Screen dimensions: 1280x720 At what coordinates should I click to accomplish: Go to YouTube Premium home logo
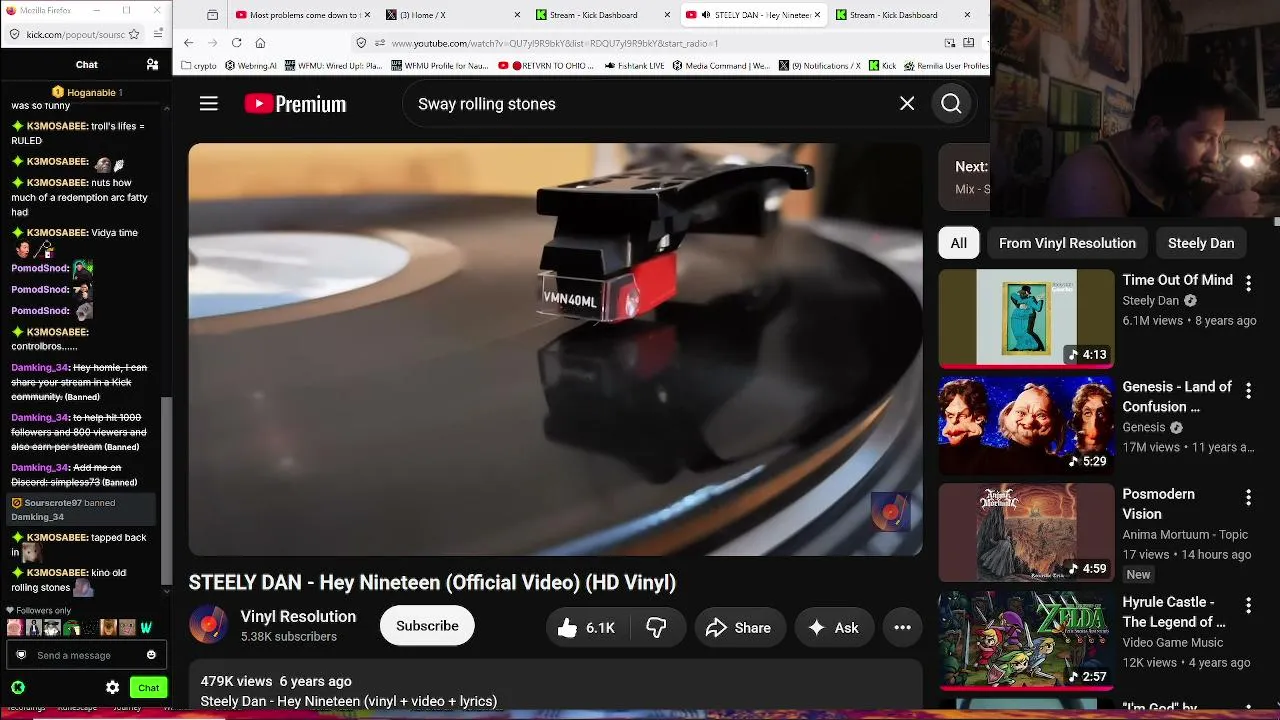[295, 104]
